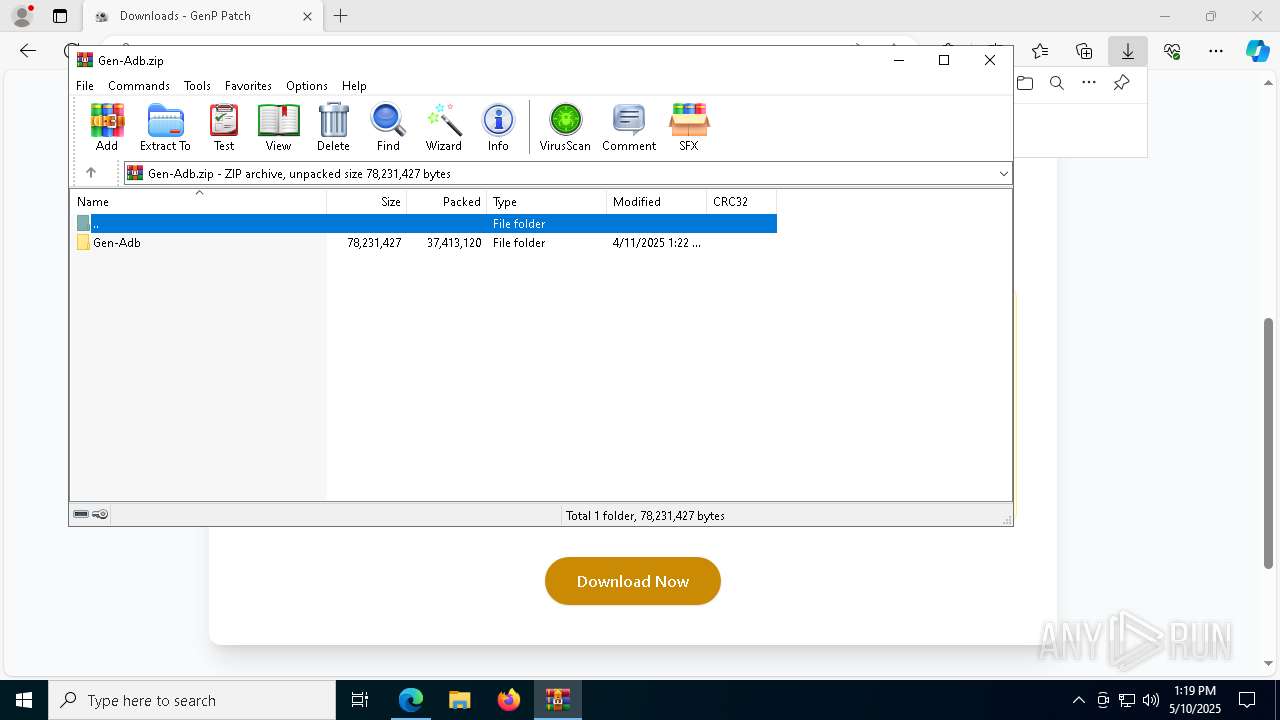The width and height of the screenshot is (1280, 720).
Task: Click the key password icon in status bar
Action: tap(100, 514)
